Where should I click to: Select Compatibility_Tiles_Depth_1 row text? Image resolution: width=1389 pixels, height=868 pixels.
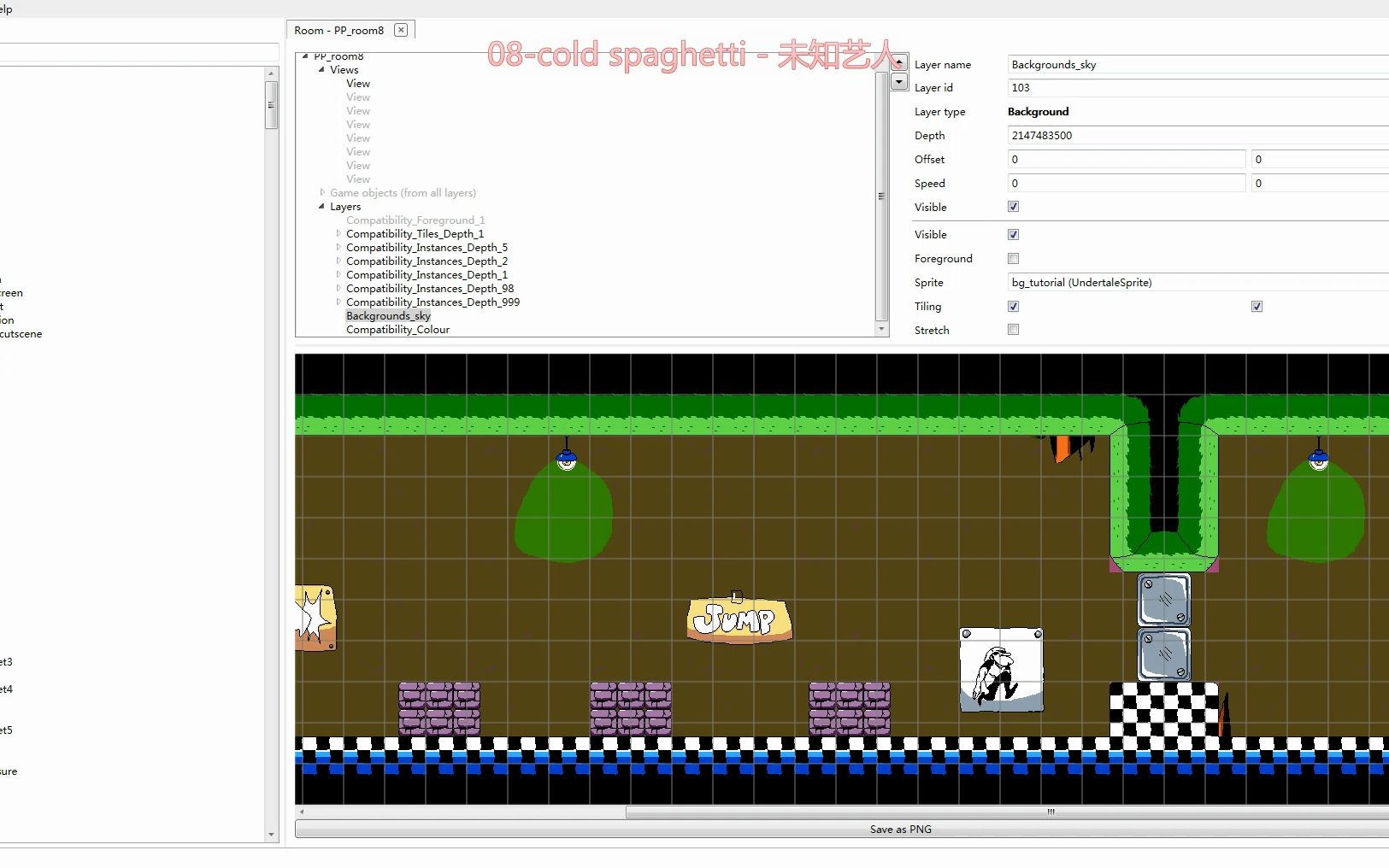point(415,234)
